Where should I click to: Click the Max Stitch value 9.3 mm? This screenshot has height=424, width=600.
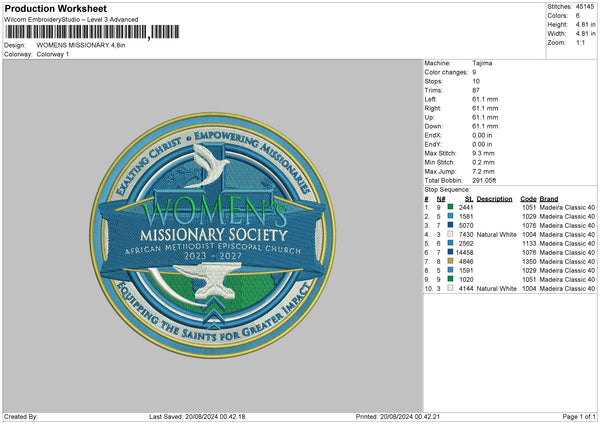tap(483, 153)
